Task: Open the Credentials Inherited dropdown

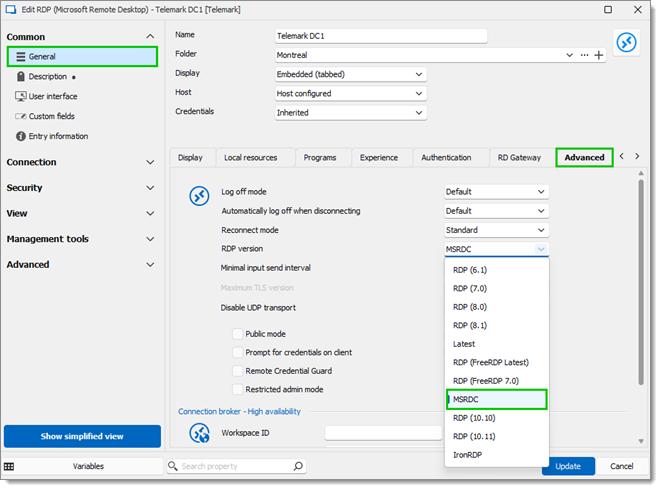Action: coord(351,113)
